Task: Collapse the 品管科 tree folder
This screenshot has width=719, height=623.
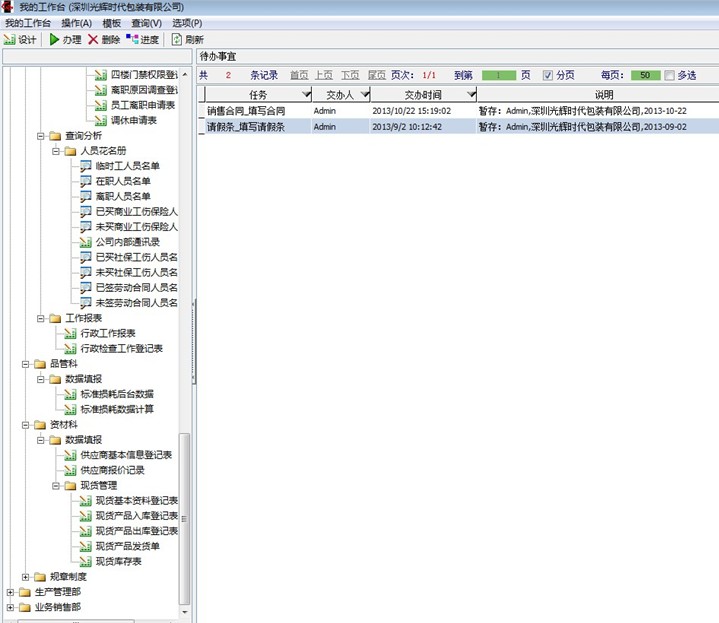Action: tap(25, 364)
